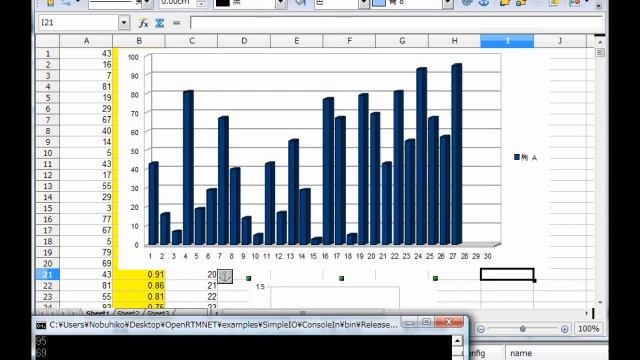The image size is (640, 360).
Task: Click yellow cell B22 showing 0.86
Action: (139, 285)
